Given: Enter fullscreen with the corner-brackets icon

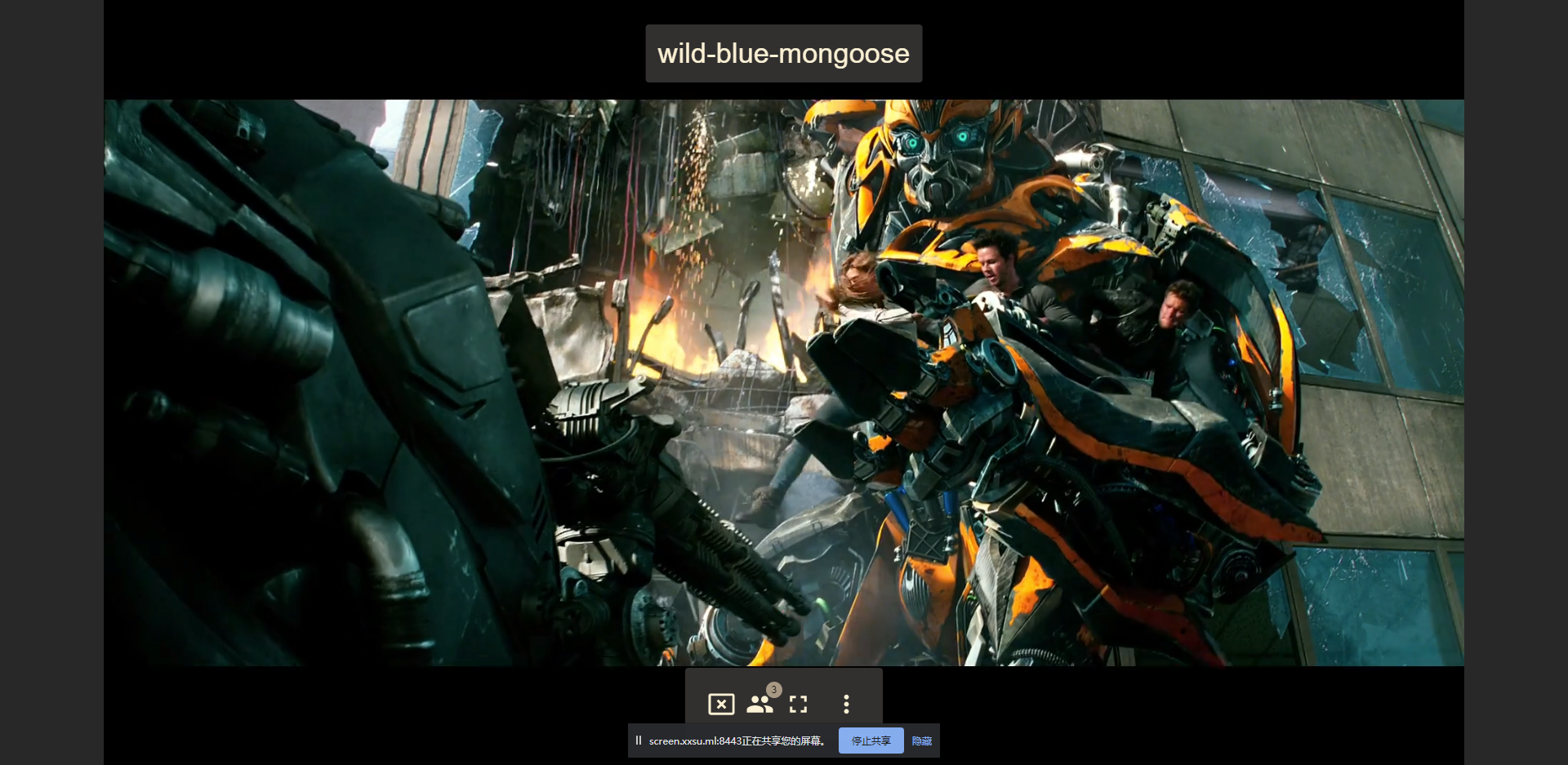Looking at the screenshot, I should pyautogui.click(x=799, y=704).
